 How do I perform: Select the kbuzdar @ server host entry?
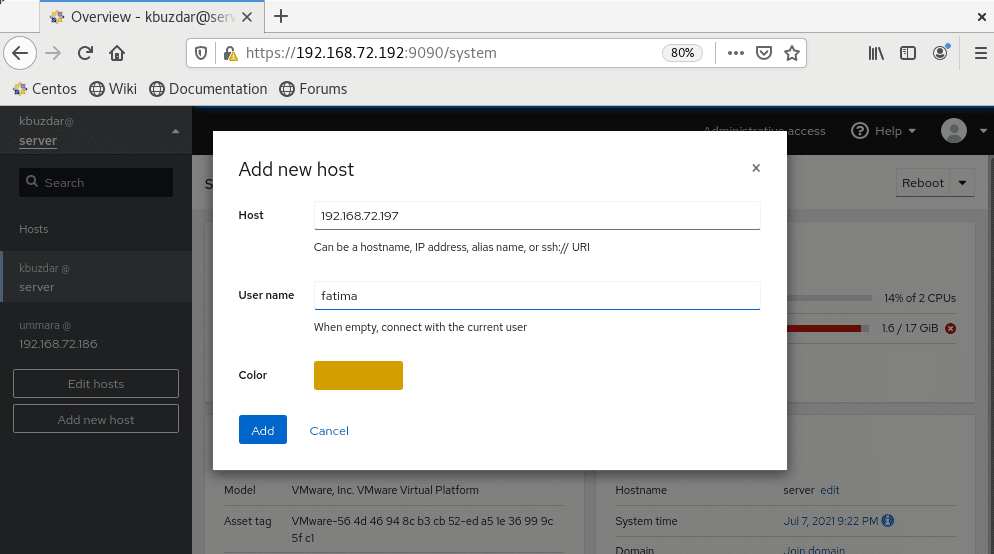(96, 277)
